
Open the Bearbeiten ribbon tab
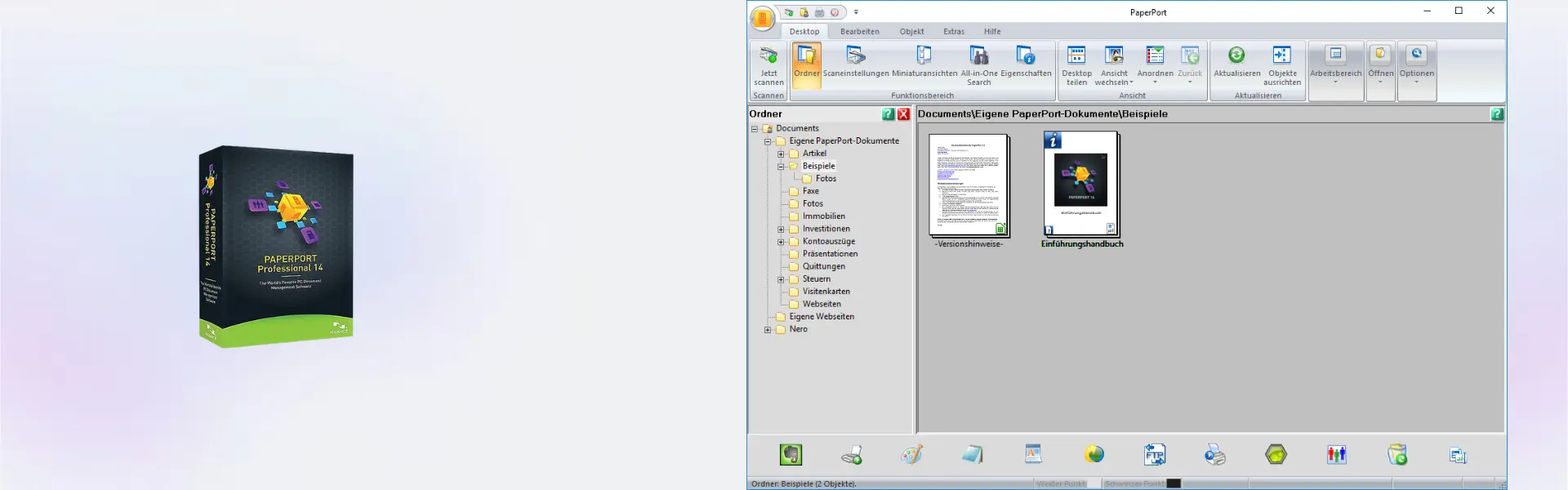[860, 32]
